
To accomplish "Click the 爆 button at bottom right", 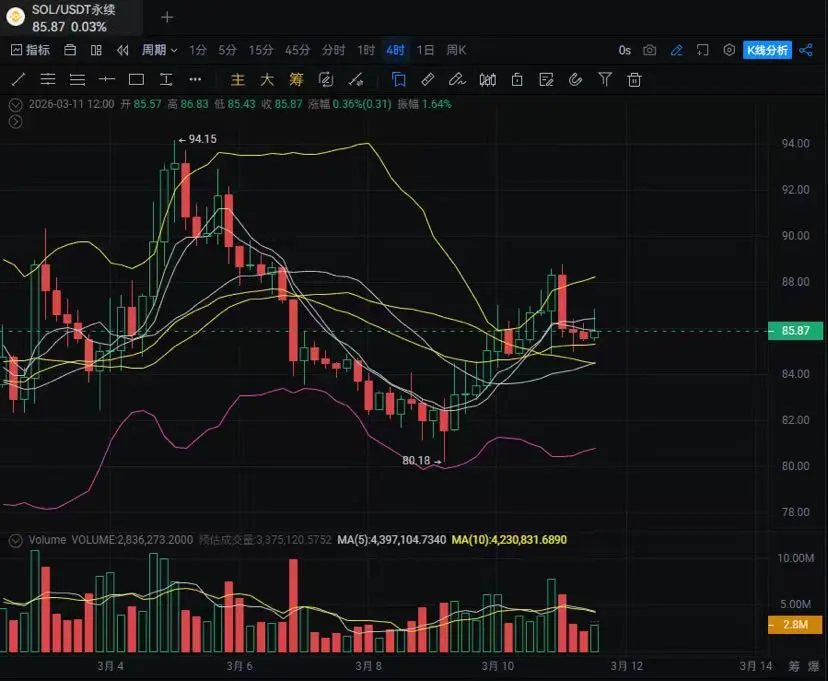I will tap(814, 666).
